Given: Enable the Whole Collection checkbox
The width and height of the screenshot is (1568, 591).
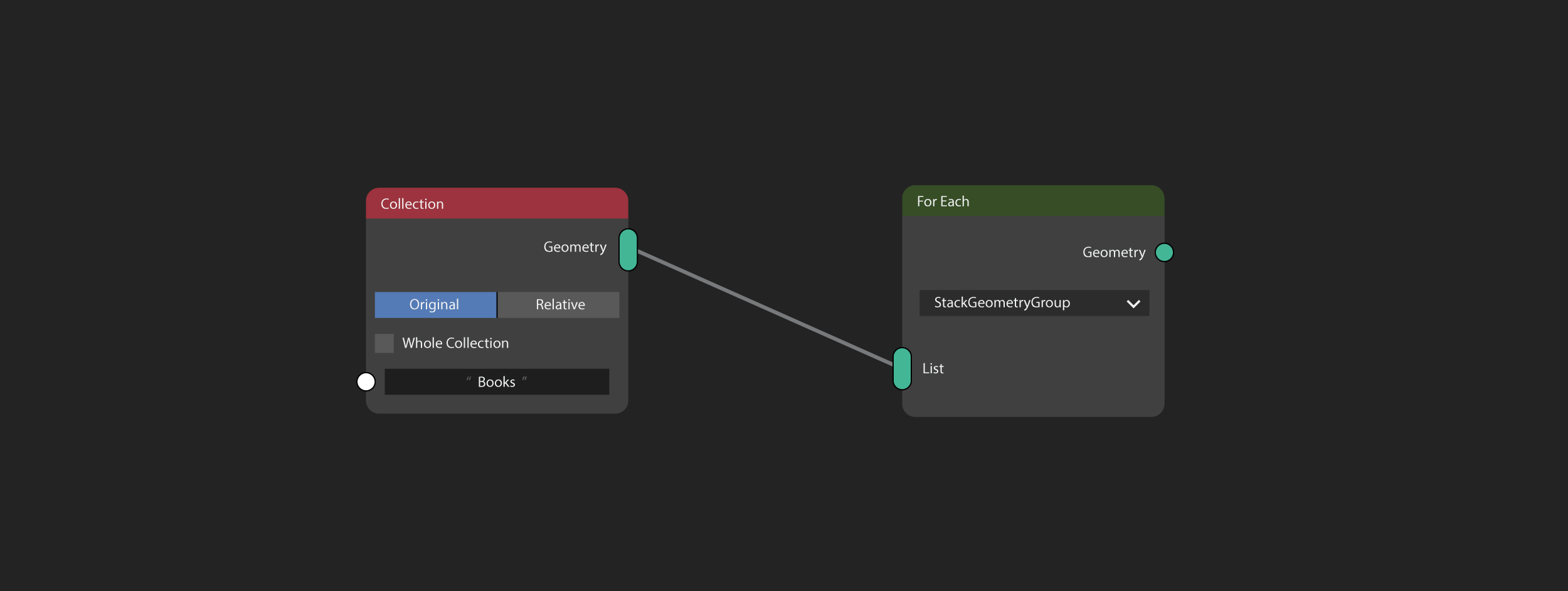Looking at the screenshot, I should pyautogui.click(x=384, y=343).
